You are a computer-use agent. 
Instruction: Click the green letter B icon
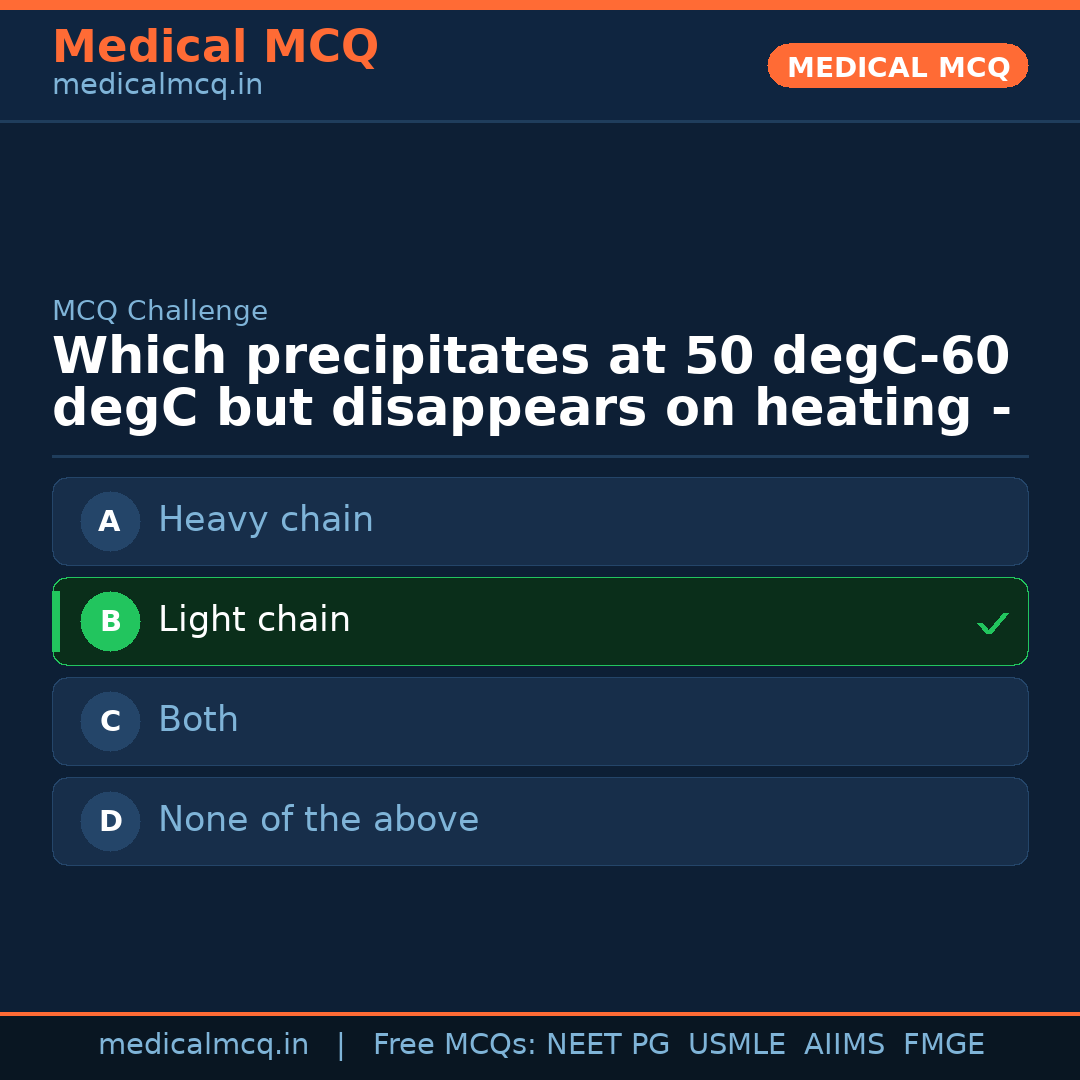pyautogui.click(x=110, y=621)
